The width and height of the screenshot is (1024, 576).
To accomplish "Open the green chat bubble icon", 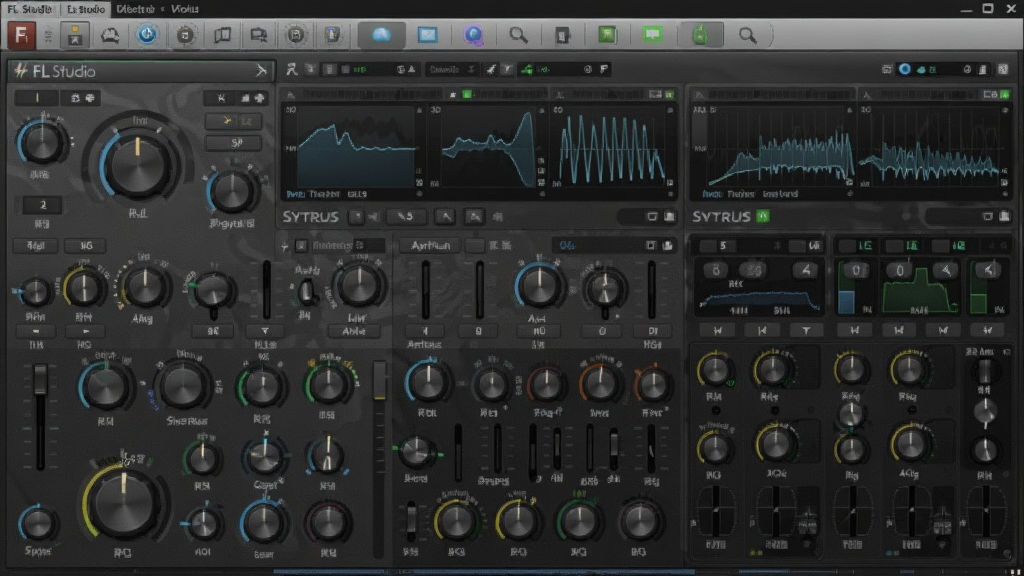I will [652, 35].
